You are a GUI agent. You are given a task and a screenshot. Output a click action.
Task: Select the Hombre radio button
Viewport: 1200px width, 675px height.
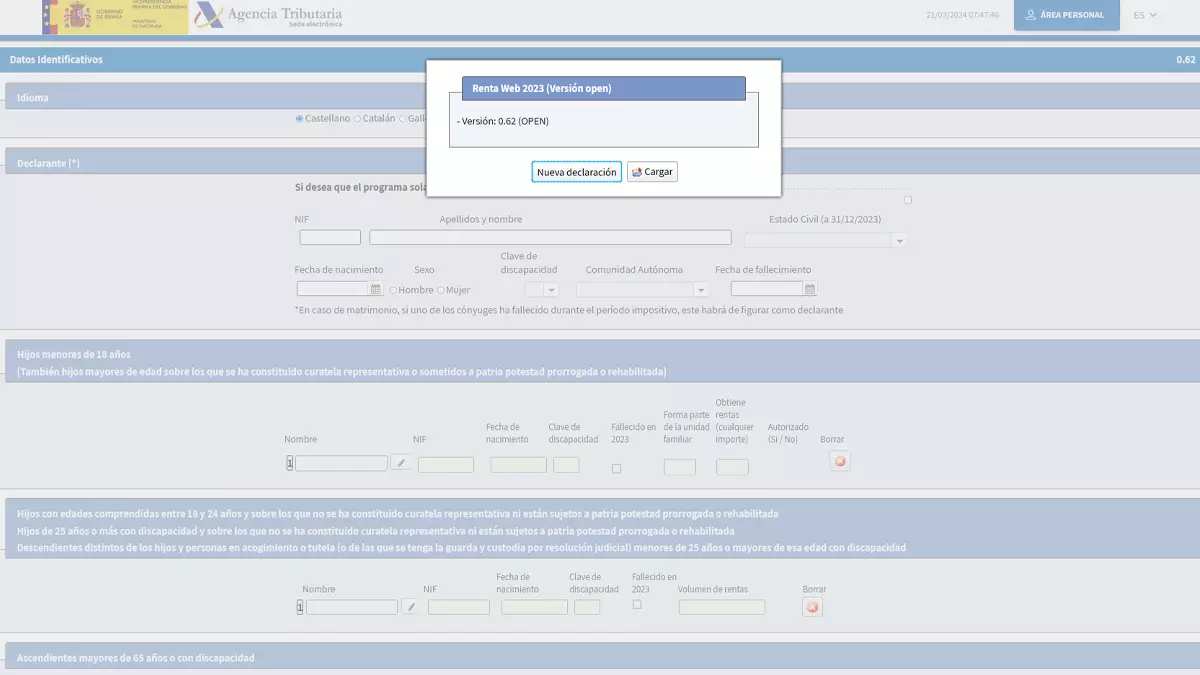tap(394, 290)
